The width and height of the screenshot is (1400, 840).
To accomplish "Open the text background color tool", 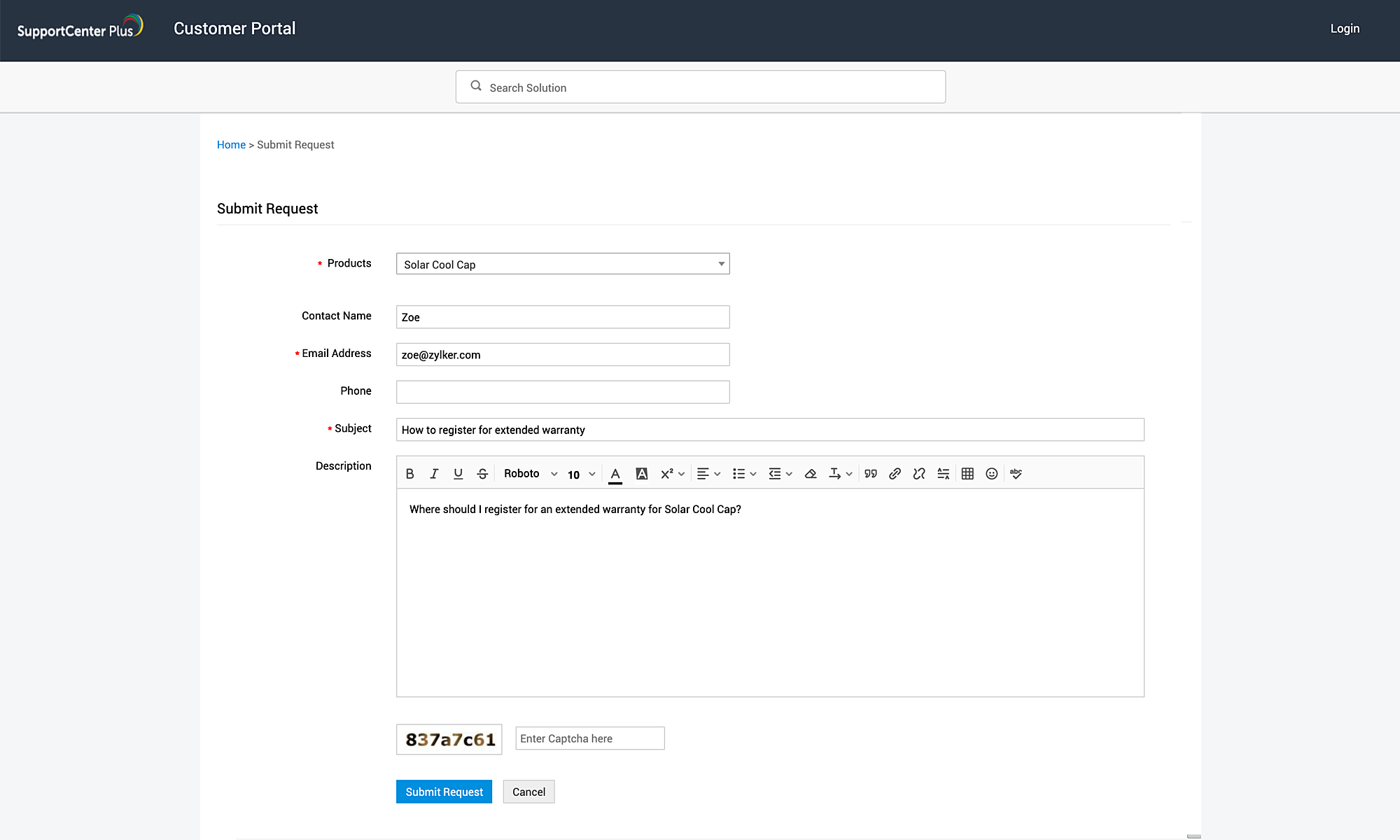I will click(641, 474).
